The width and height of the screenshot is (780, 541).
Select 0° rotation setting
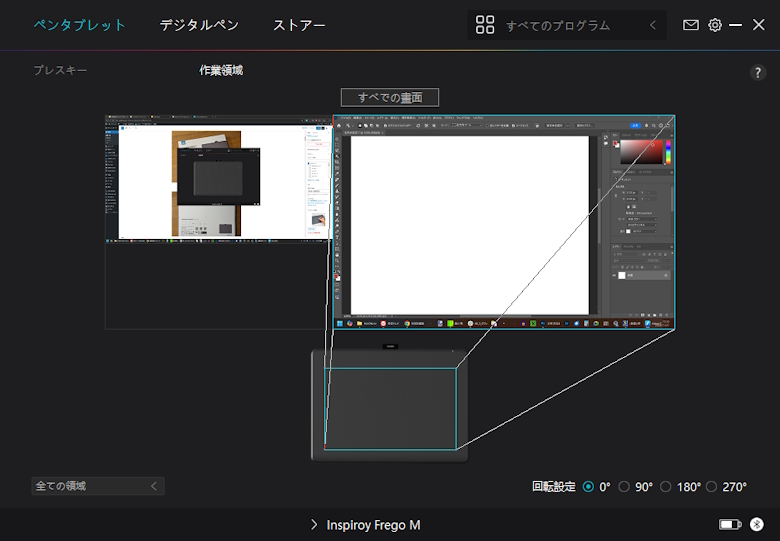(588, 487)
